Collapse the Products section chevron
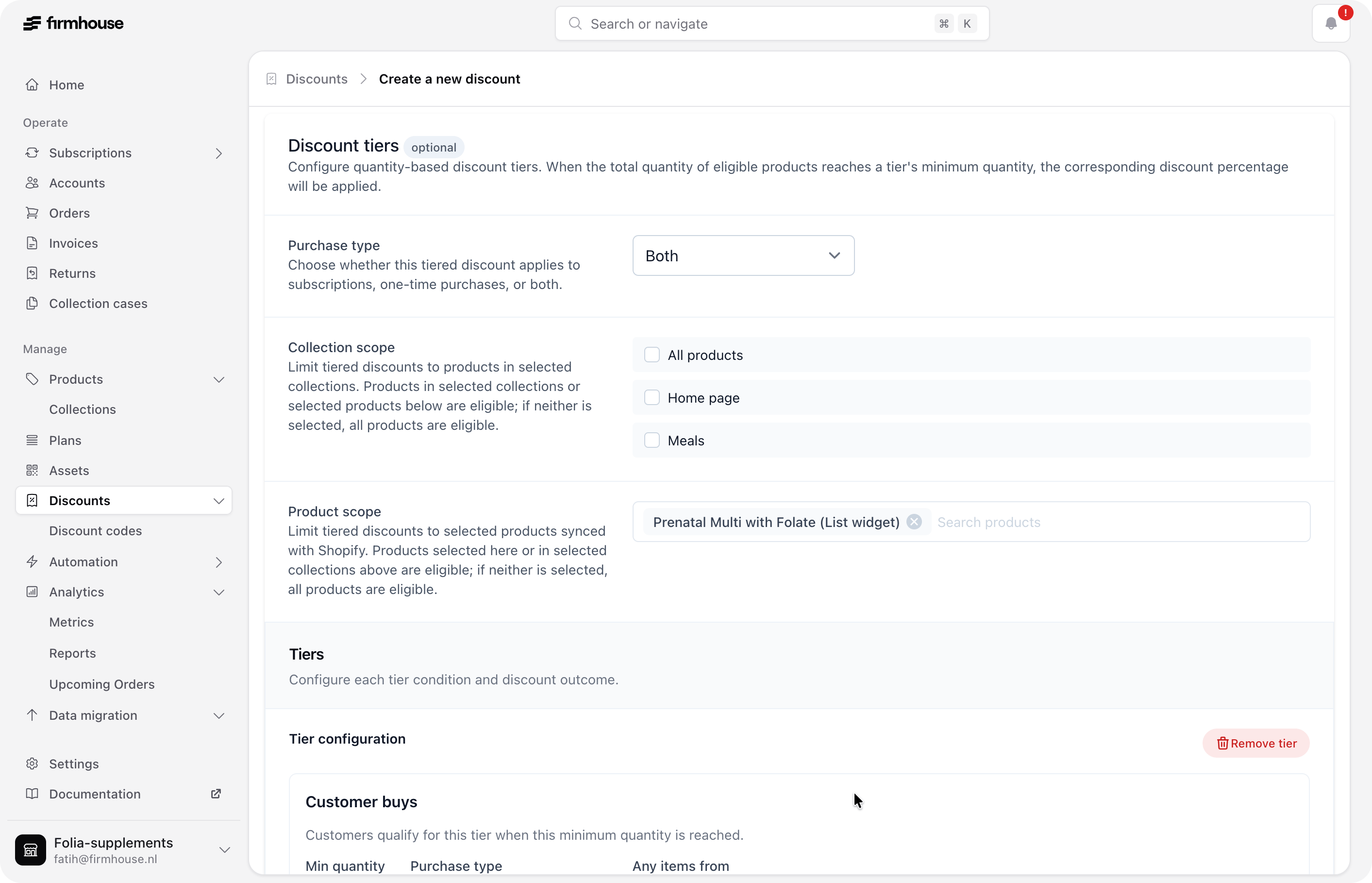 tap(219, 380)
